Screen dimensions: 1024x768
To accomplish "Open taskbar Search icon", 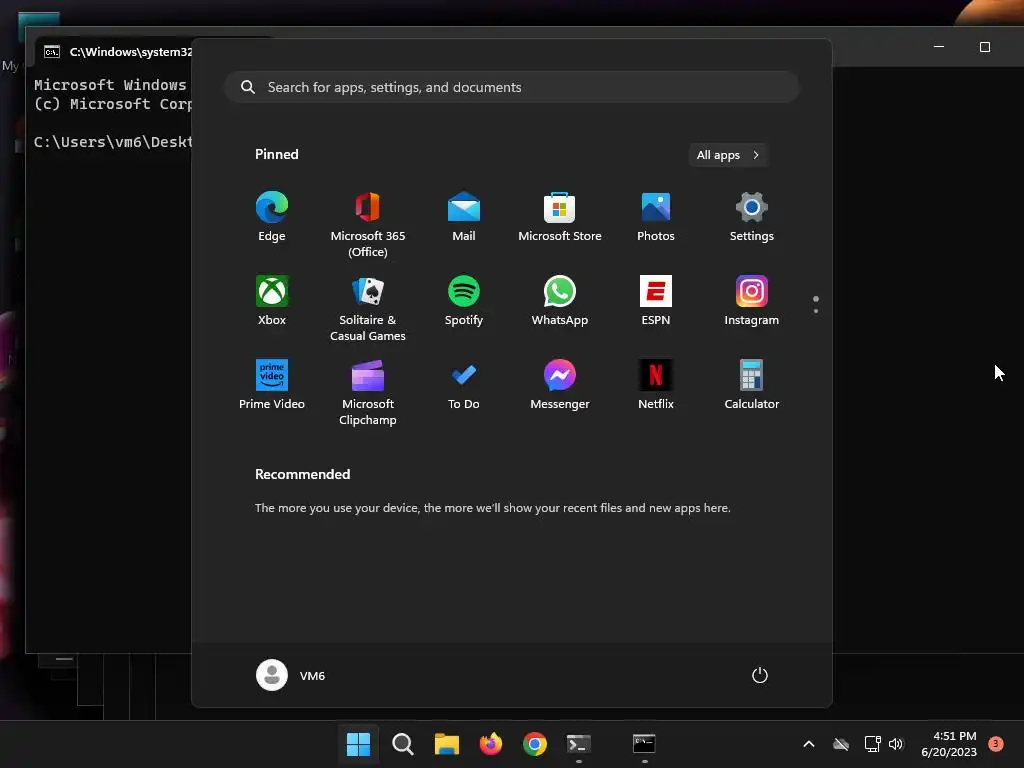I will pos(402,744).
